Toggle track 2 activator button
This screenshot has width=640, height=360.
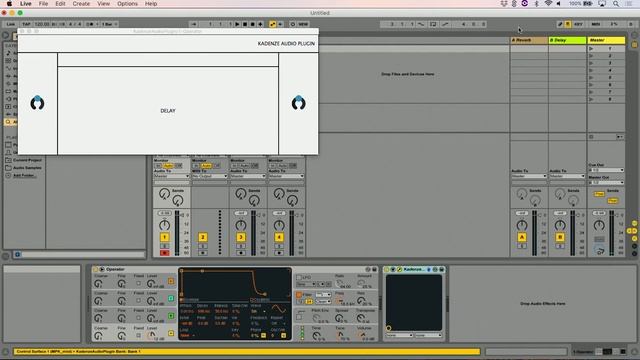[x=202, y=237]
